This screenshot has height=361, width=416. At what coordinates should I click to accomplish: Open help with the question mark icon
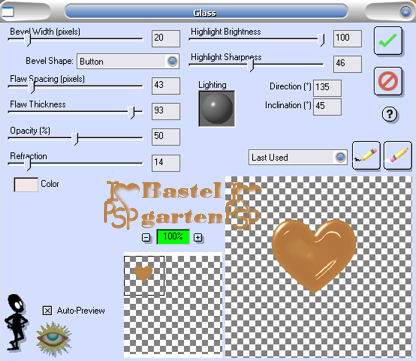pos(389,114)
